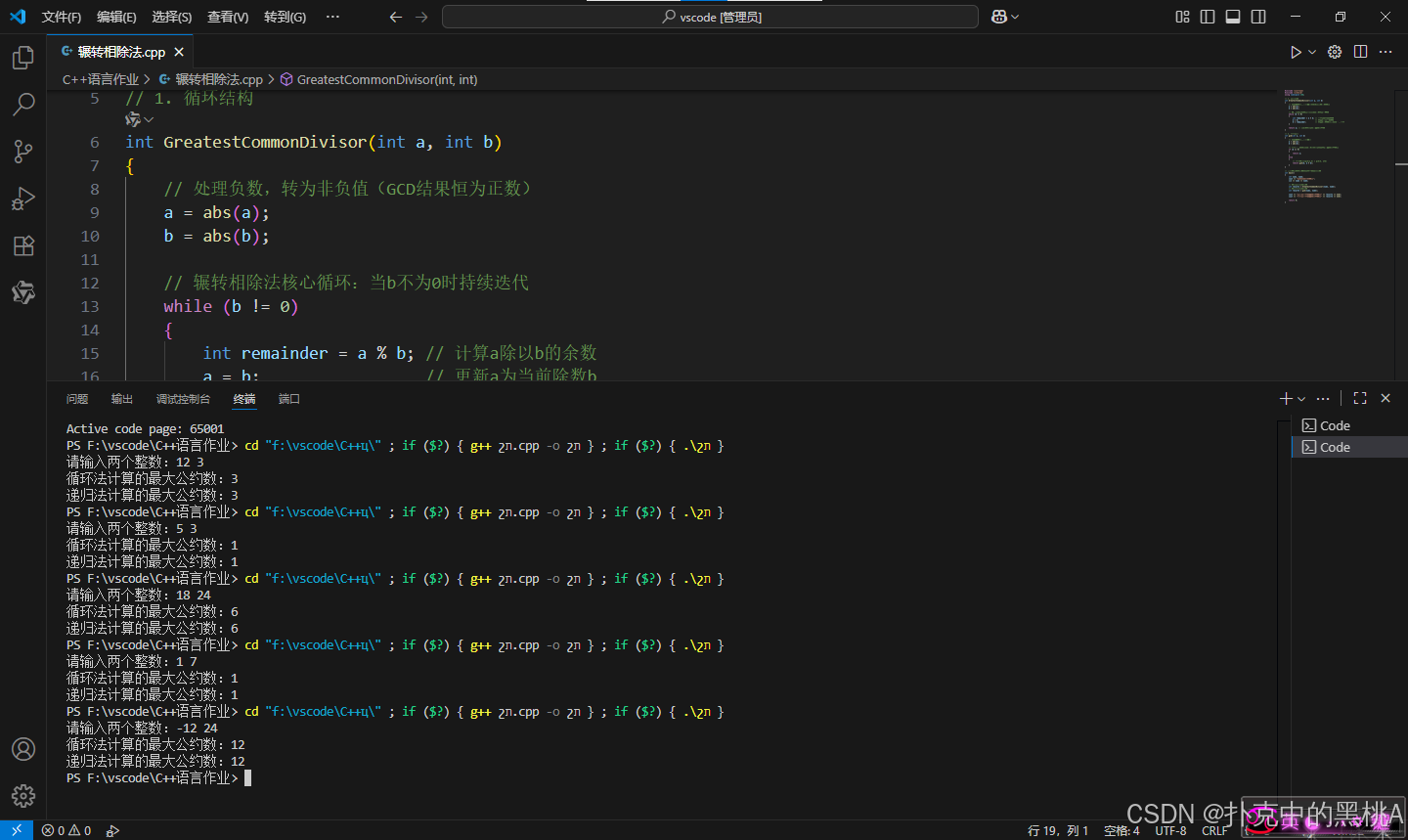Toggle the bottom panel visibility
Image resolution: width=1408 pixels, height=840 pixels.
point(1233,17)
